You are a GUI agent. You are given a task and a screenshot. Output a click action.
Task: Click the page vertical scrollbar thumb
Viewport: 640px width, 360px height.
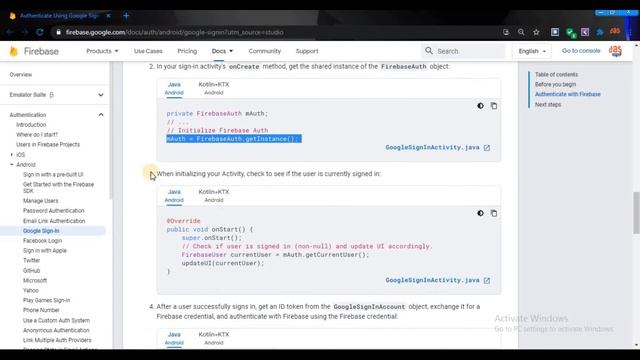tap(636, 213)
